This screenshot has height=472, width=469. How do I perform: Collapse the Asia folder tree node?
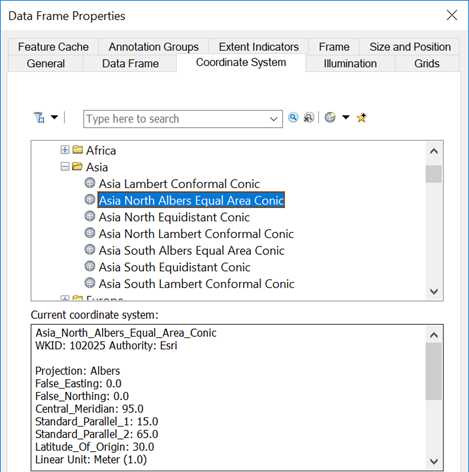pos(65,166)
